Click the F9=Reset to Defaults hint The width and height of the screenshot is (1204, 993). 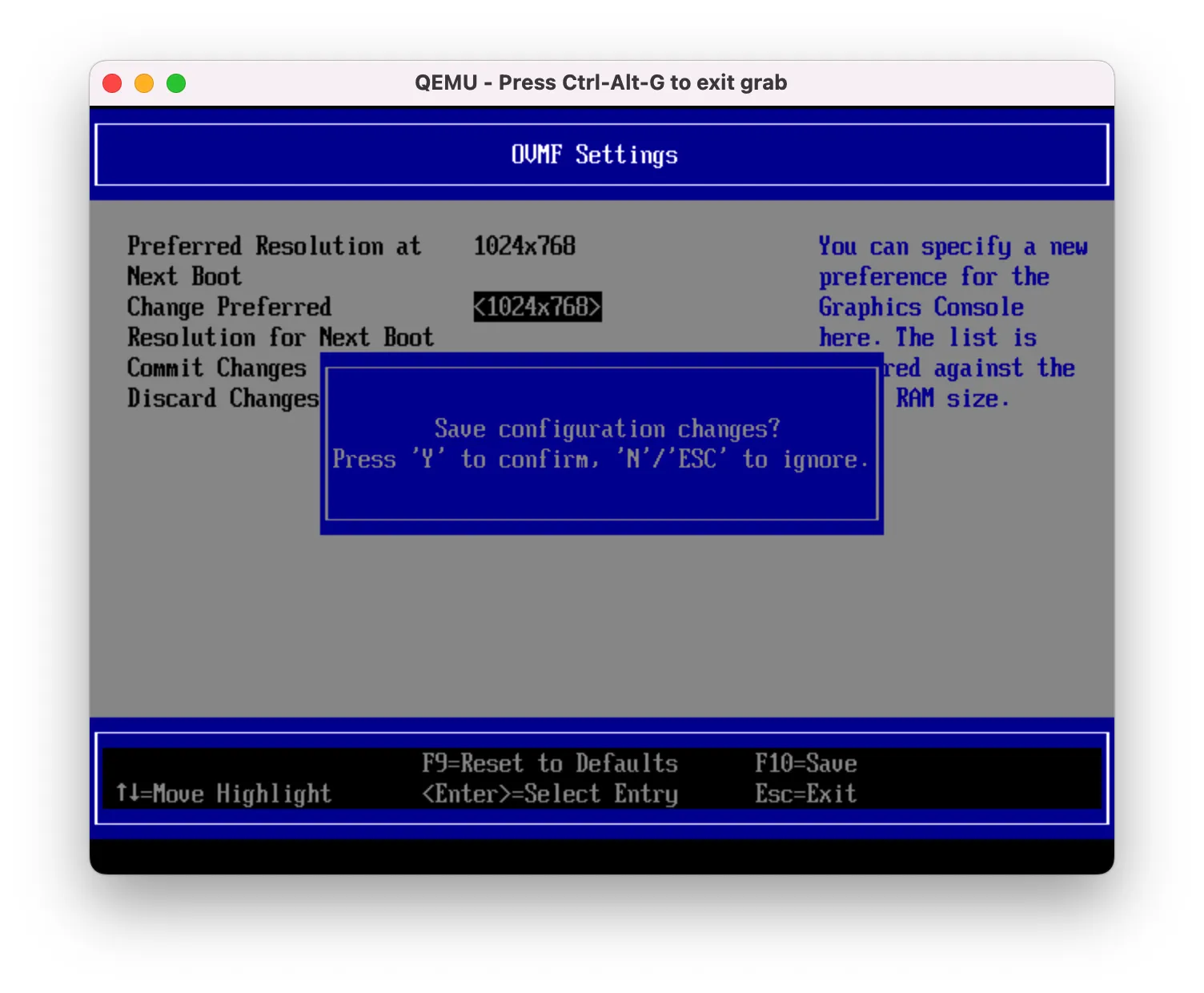550,763
